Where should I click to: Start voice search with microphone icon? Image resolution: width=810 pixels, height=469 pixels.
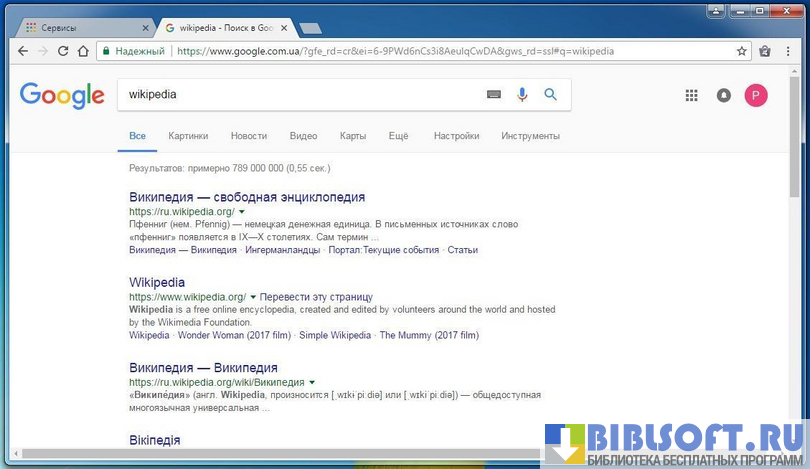point(521,95)
